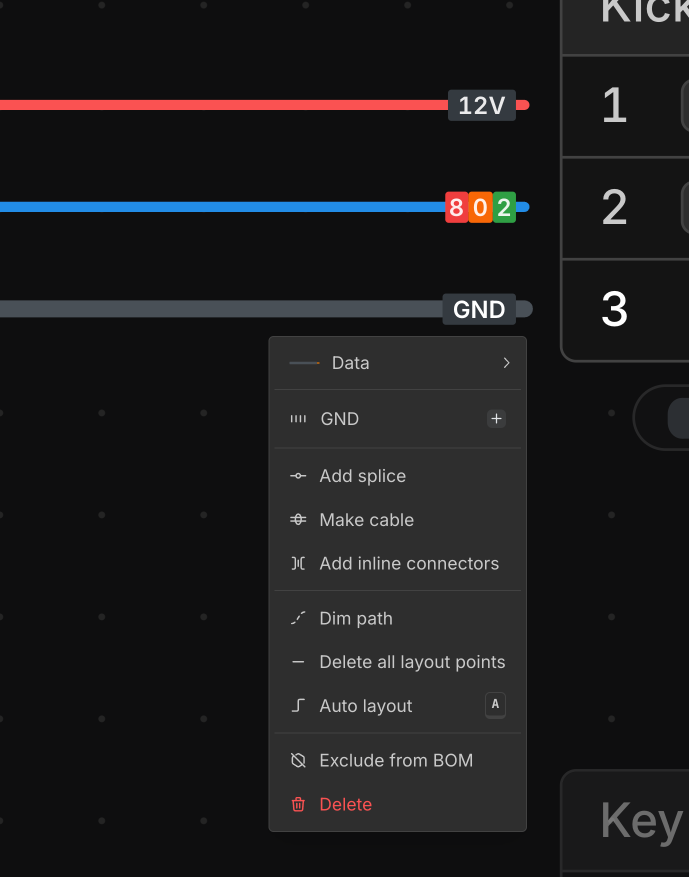This screenshot has height=877, width=689.
Task: Select the GND label on gray wire
Action: point(479,310)
